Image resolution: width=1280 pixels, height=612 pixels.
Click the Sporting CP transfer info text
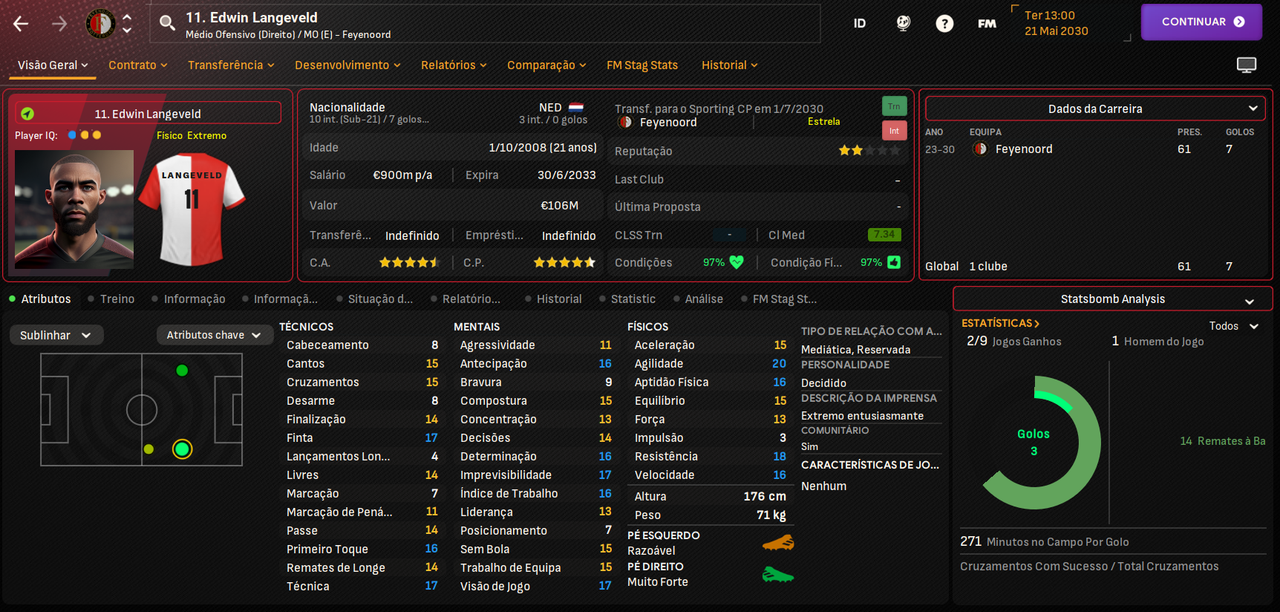[x=719, y=109]
